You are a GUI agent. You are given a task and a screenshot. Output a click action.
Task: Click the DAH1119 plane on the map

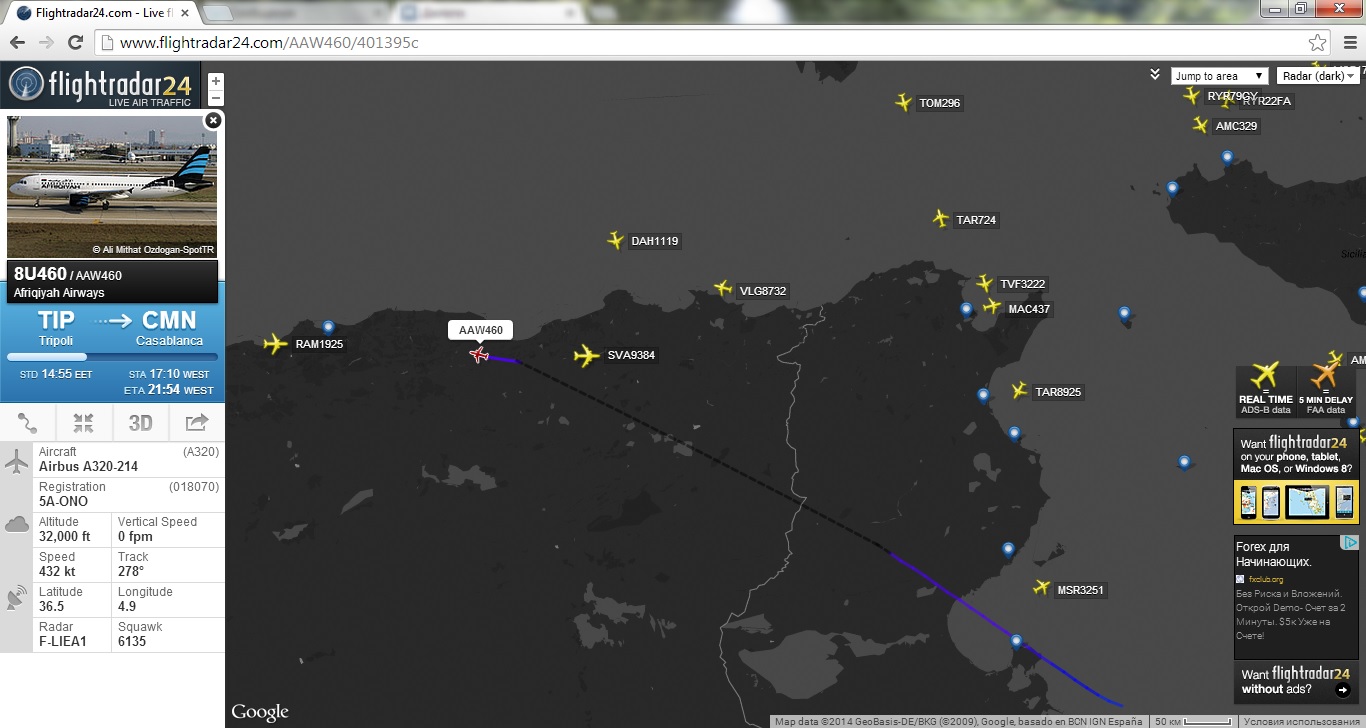[x=616, y=240]
